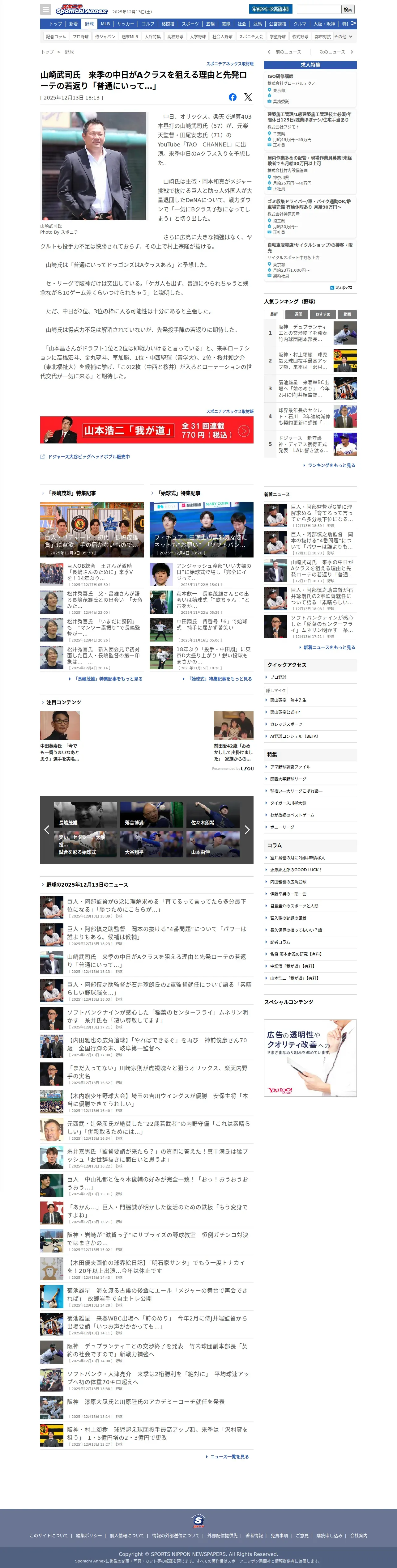Open the 編集ポリシー footer link

(x=89, y=1536)
